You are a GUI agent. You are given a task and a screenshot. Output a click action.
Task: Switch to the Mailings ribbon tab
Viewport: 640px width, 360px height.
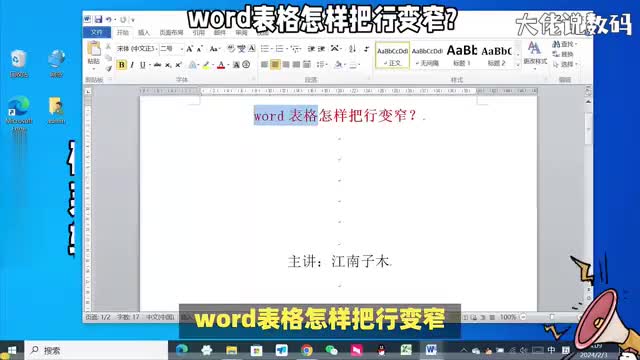pos(220,32)
